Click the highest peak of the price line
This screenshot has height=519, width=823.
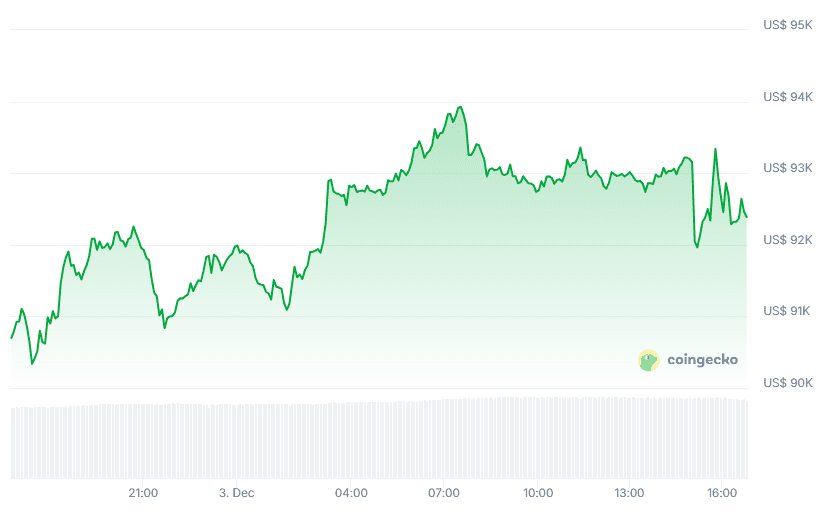pos(460,107)
